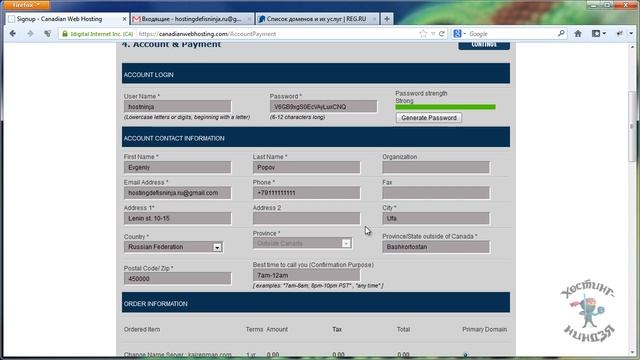
Task: Close the Gmail inbox tab
Action: [249, 19]
